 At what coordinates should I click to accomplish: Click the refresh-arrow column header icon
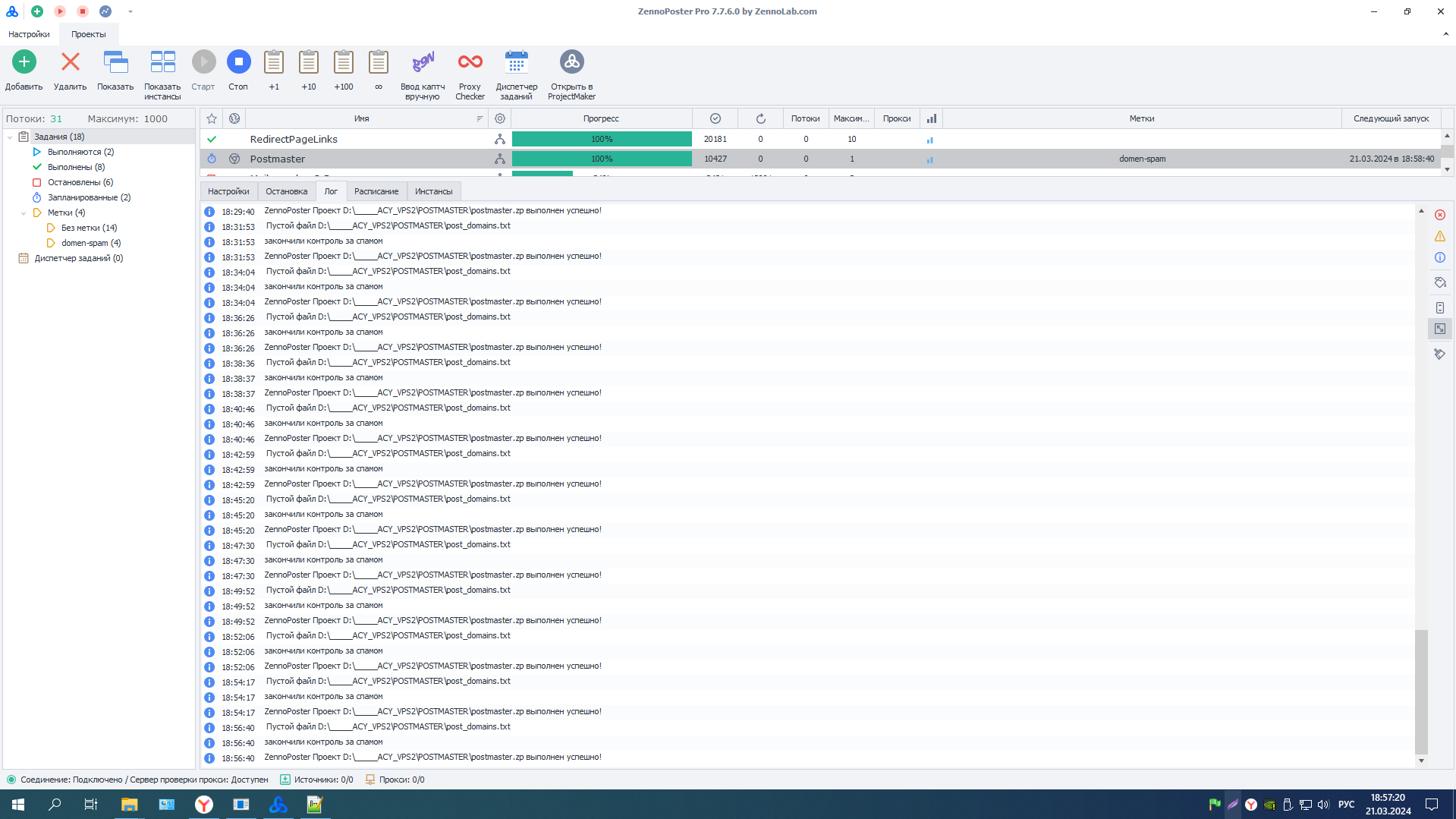pos(761,118)
